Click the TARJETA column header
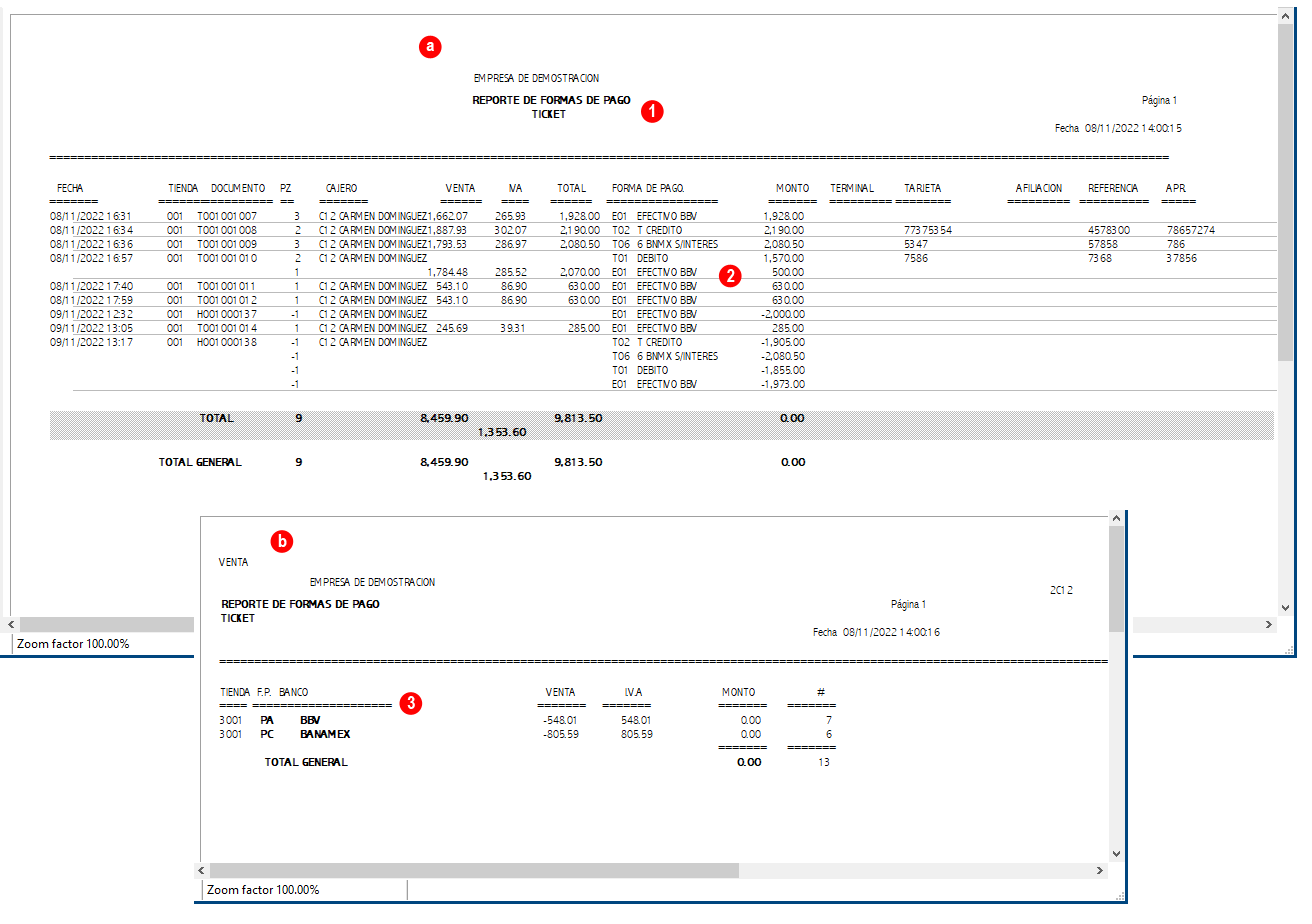 click(922, 188)
